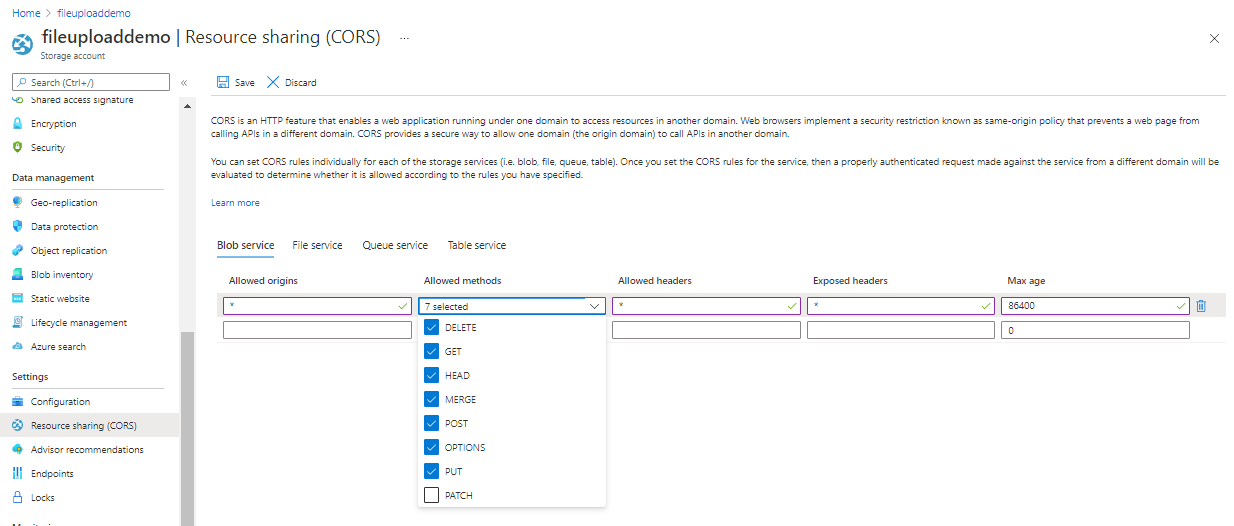Open the more options ellipsis menu
The height and width of the screenshot is (526, 1234).
click(x=405, y=38)
